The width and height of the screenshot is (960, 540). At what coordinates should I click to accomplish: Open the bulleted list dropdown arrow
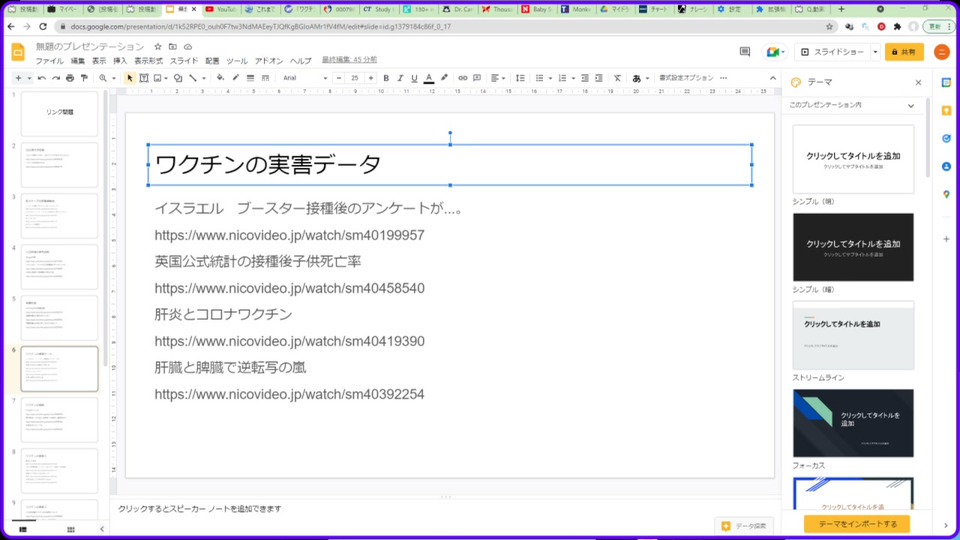pos(550,78)
